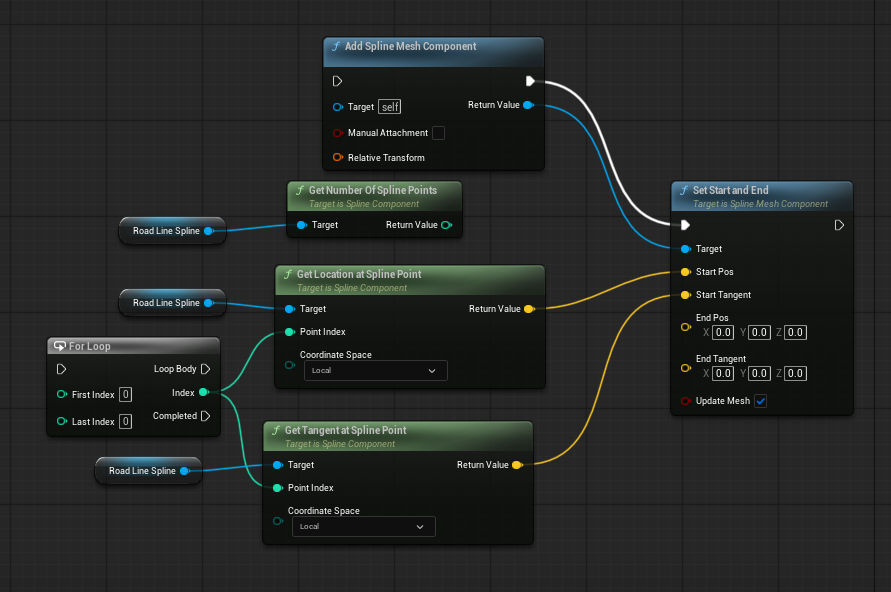Click the For Loop Index output pin
The width and height of the screenshot is (891, 592).
coord(204,393)
